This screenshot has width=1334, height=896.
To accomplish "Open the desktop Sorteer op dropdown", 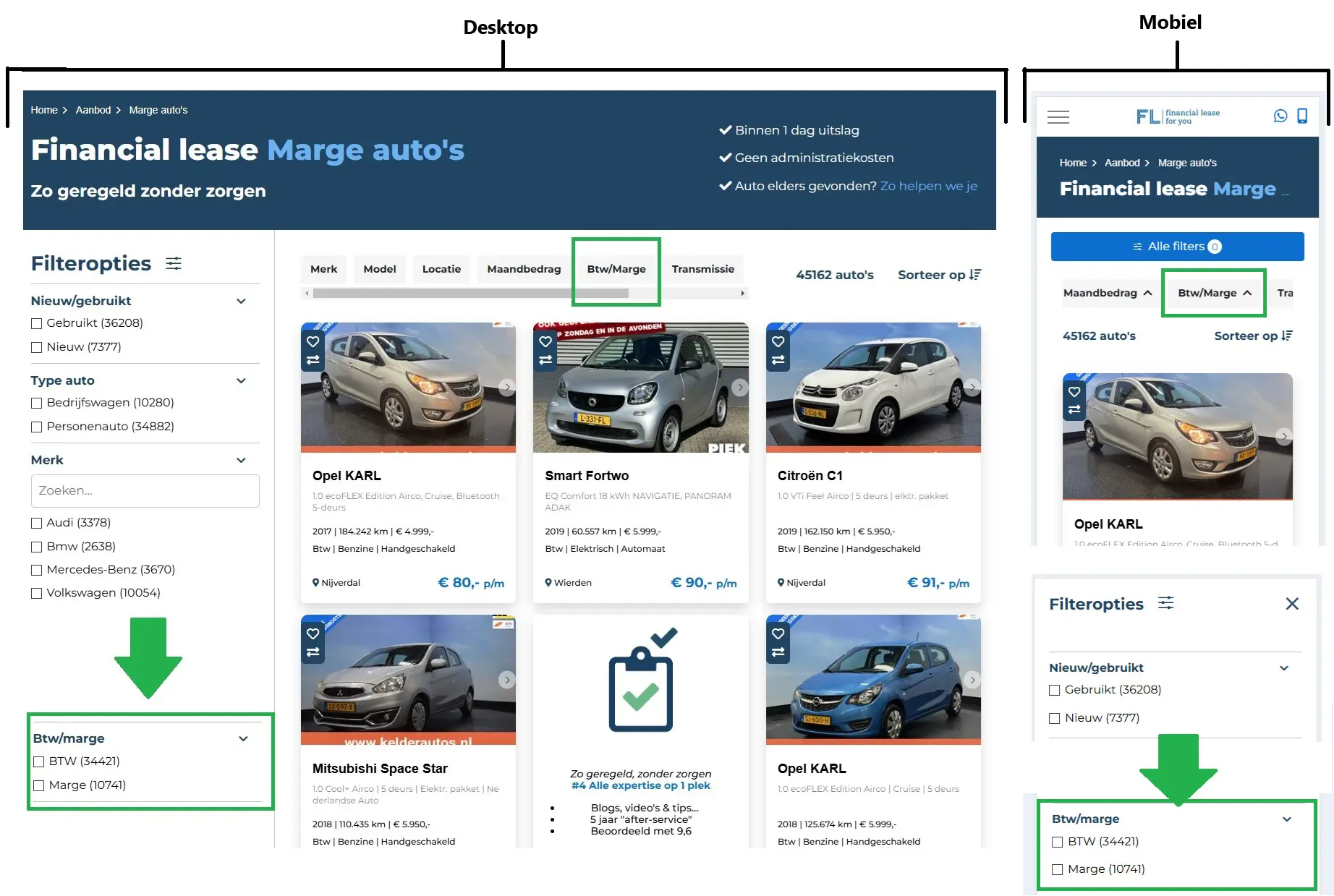I will (x=939, y=275).
